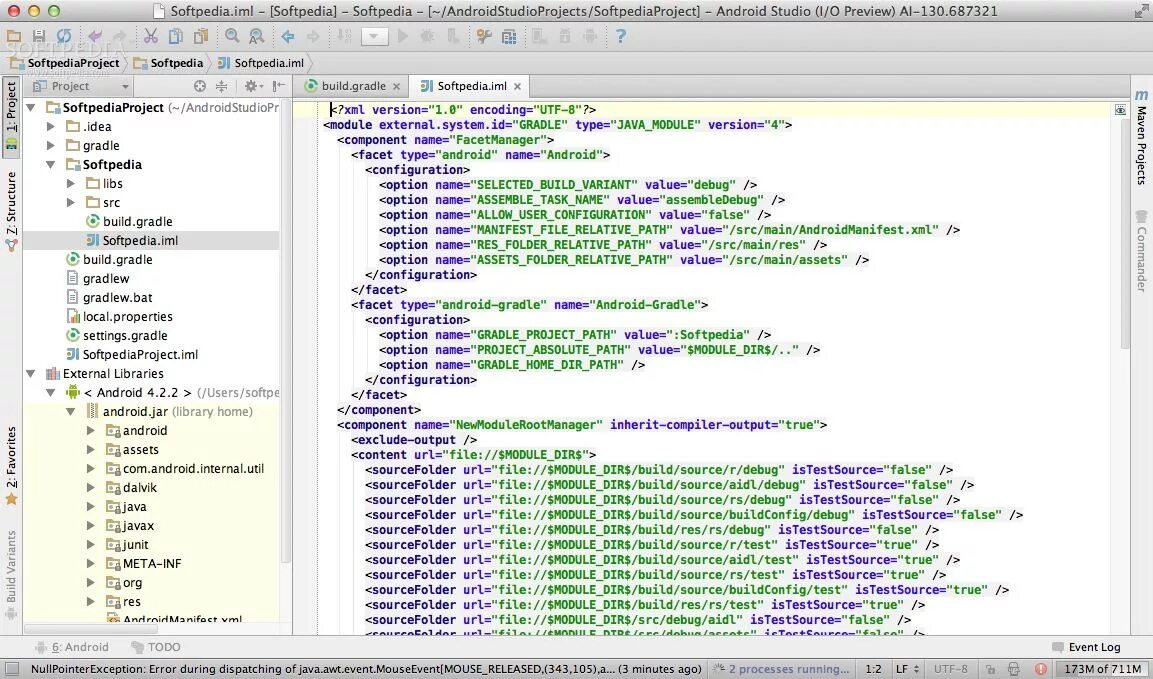
Task: Click the Run play icon
Action: (x=402, y=36)
